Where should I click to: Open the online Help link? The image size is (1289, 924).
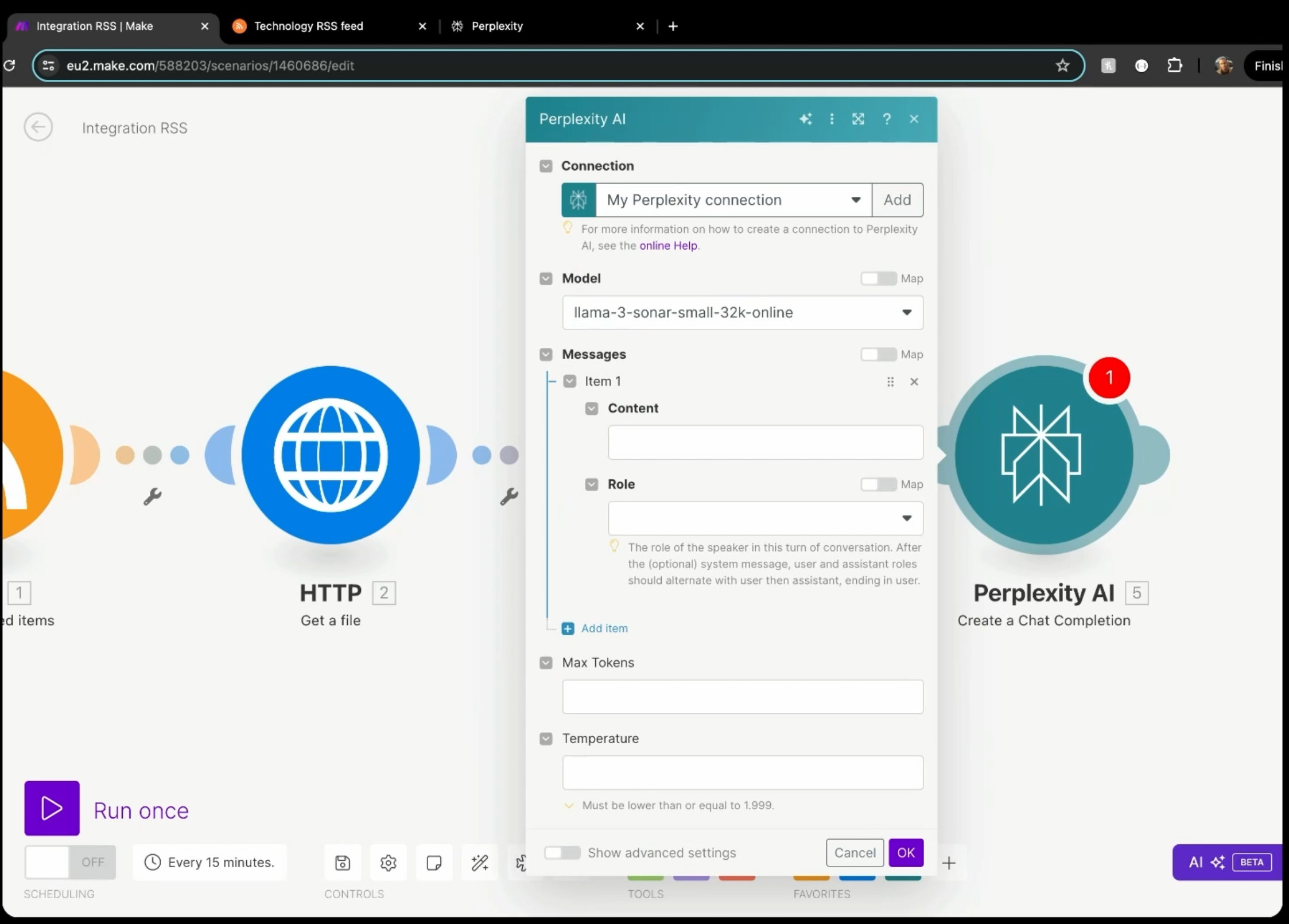(668, 246)
